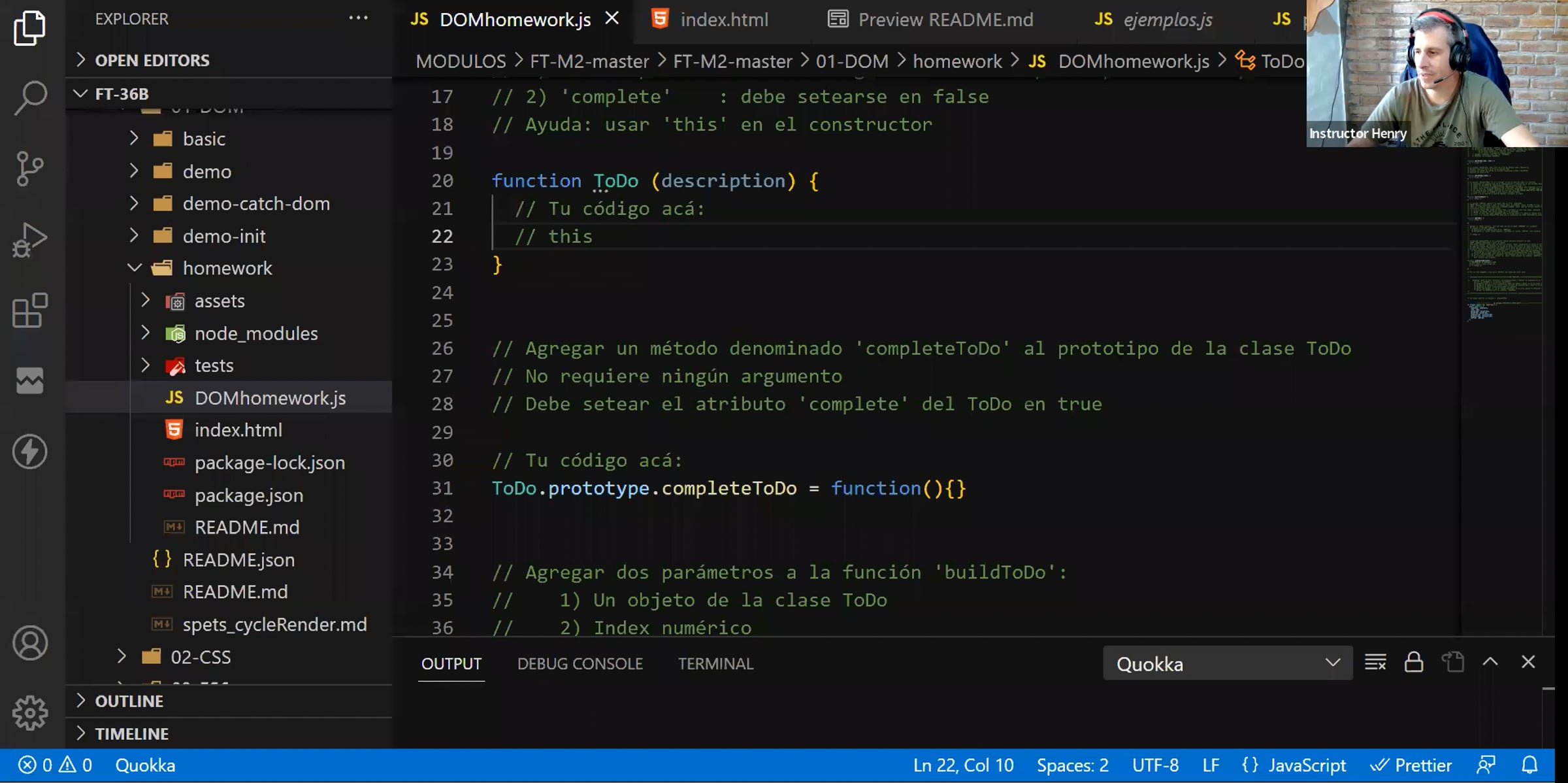
Task: Open the Accounts menu icon
Action: pyautogui.click(x=30, y=643)
